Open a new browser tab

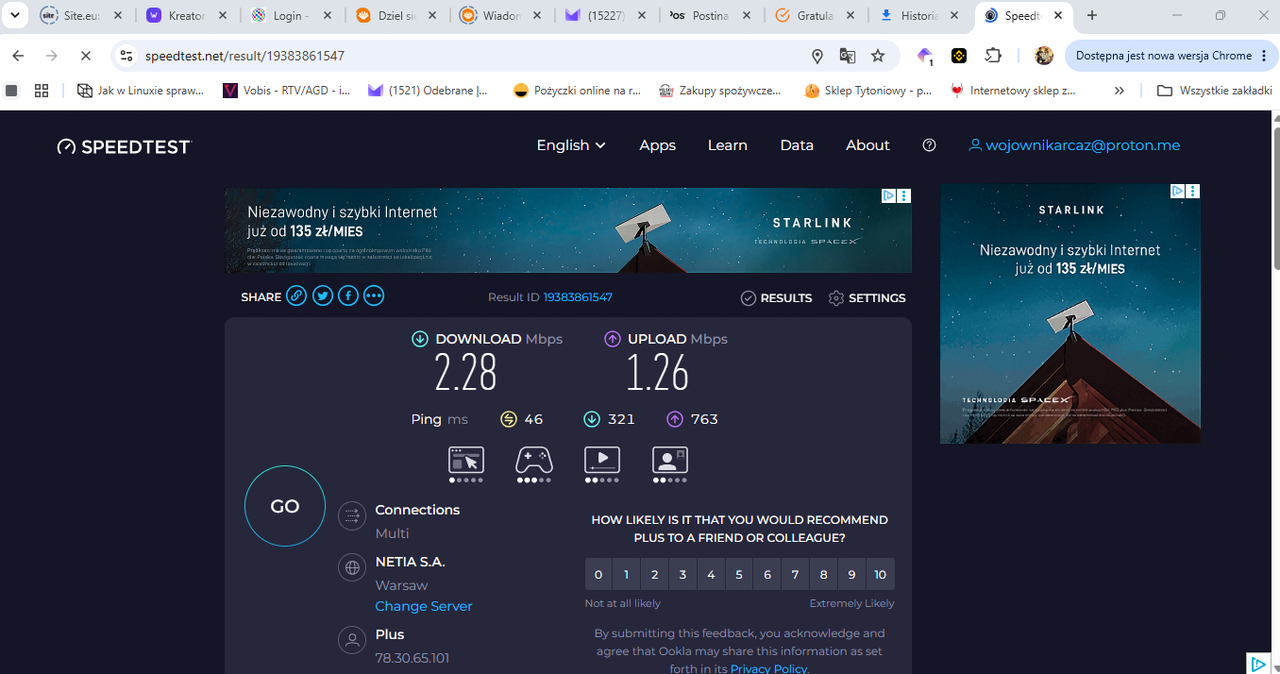1092,16
